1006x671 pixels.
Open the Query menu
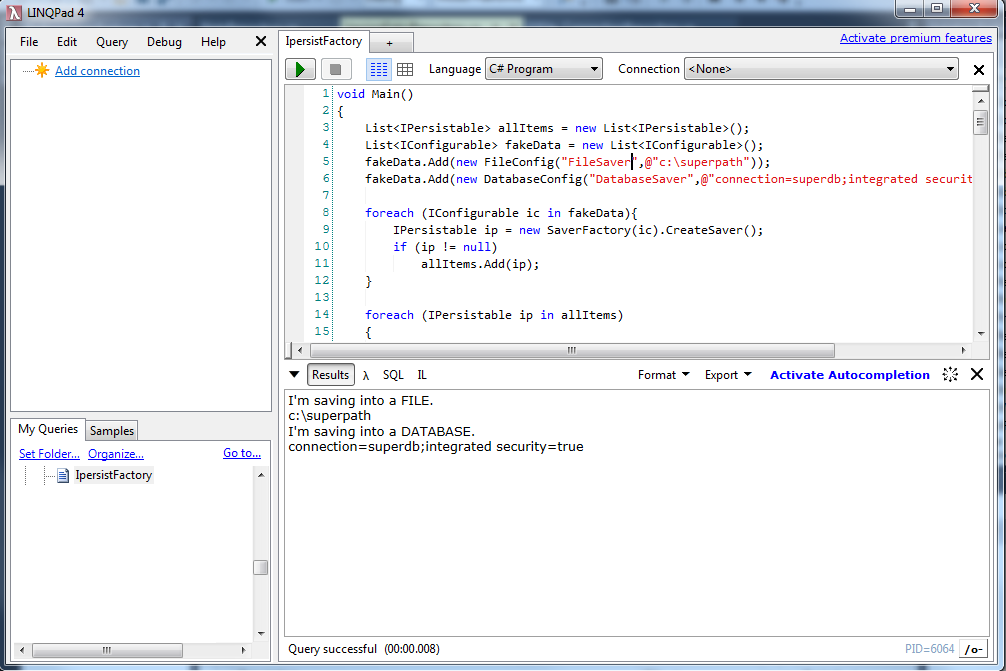[112, 42]
